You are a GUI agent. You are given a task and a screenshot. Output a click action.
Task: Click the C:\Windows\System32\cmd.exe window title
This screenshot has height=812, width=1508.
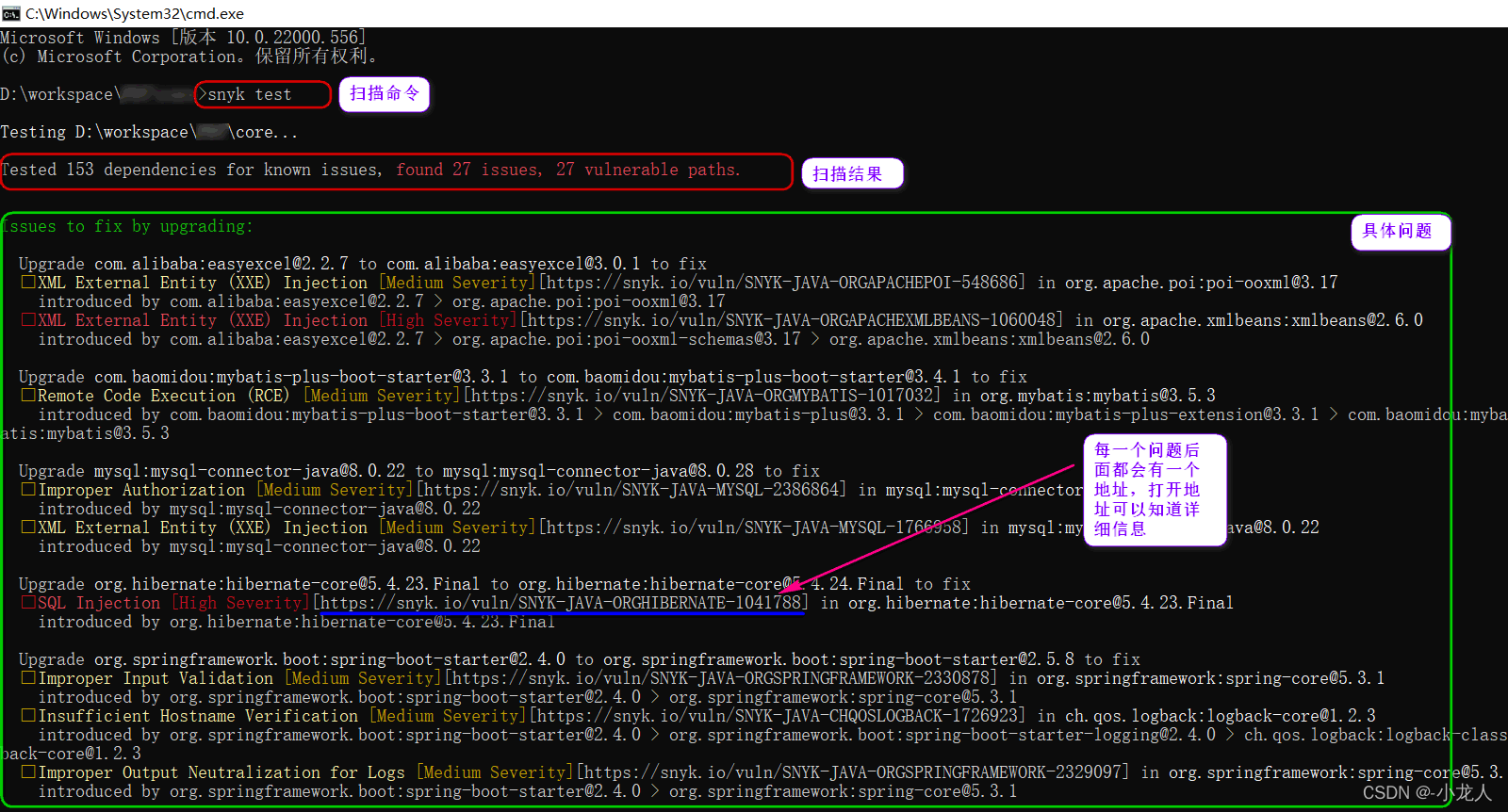click(135, 13)
